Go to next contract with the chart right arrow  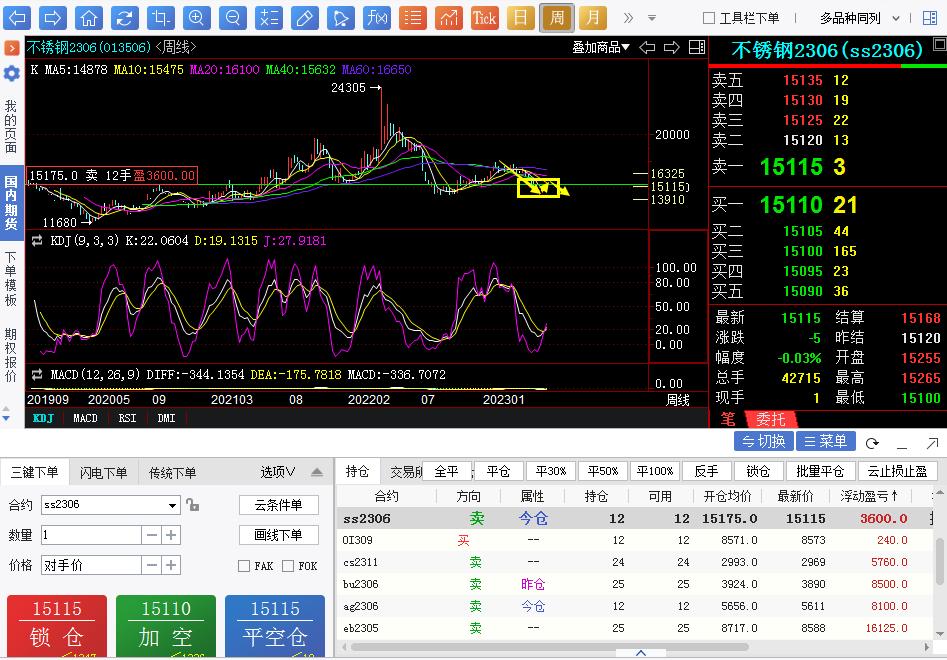click(672, 47)
